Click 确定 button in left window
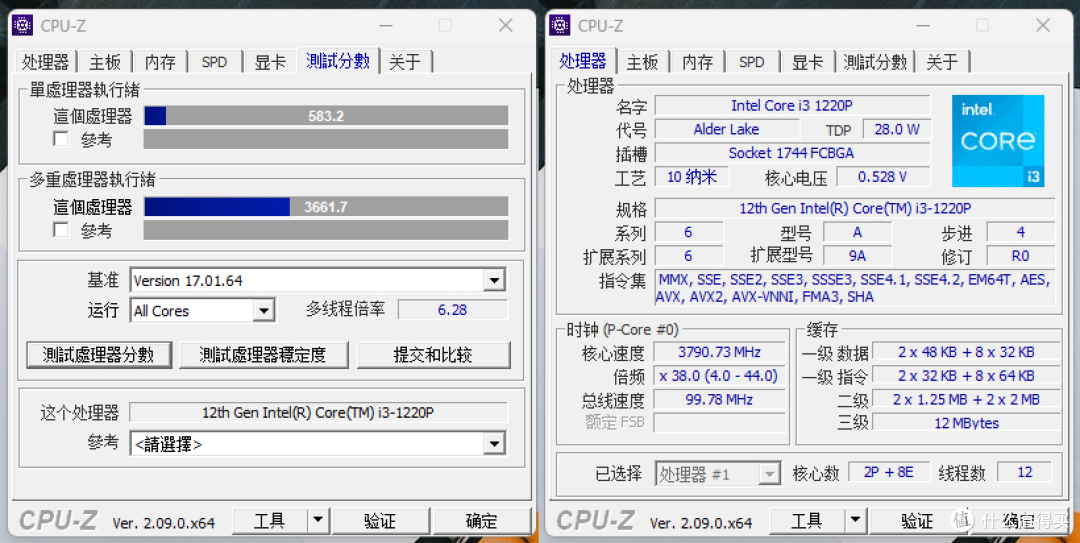This screenshot has width=1080, height=543. pyautogui.click(x=481, y=521)
